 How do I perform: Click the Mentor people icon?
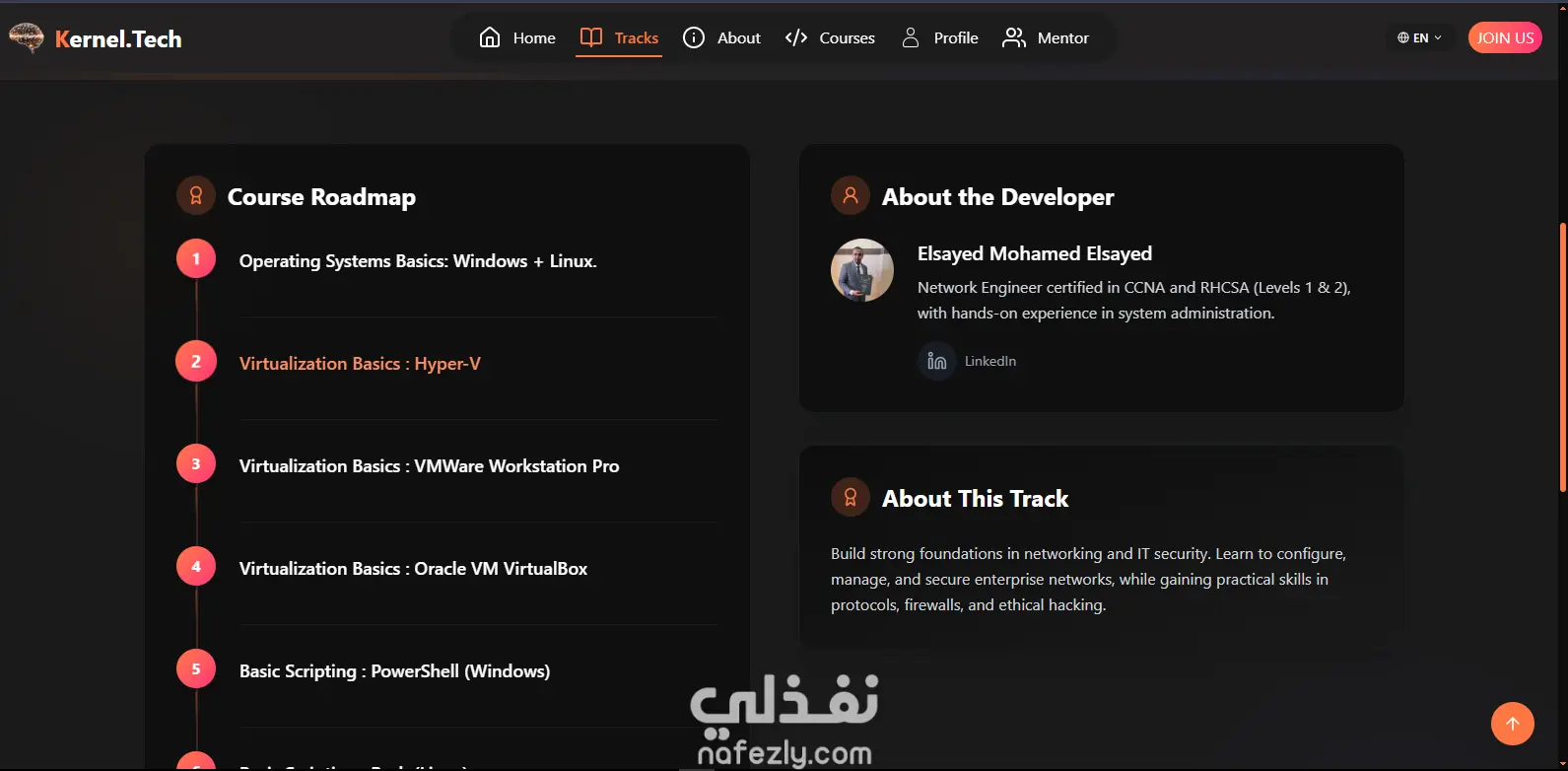(1014, 37)
